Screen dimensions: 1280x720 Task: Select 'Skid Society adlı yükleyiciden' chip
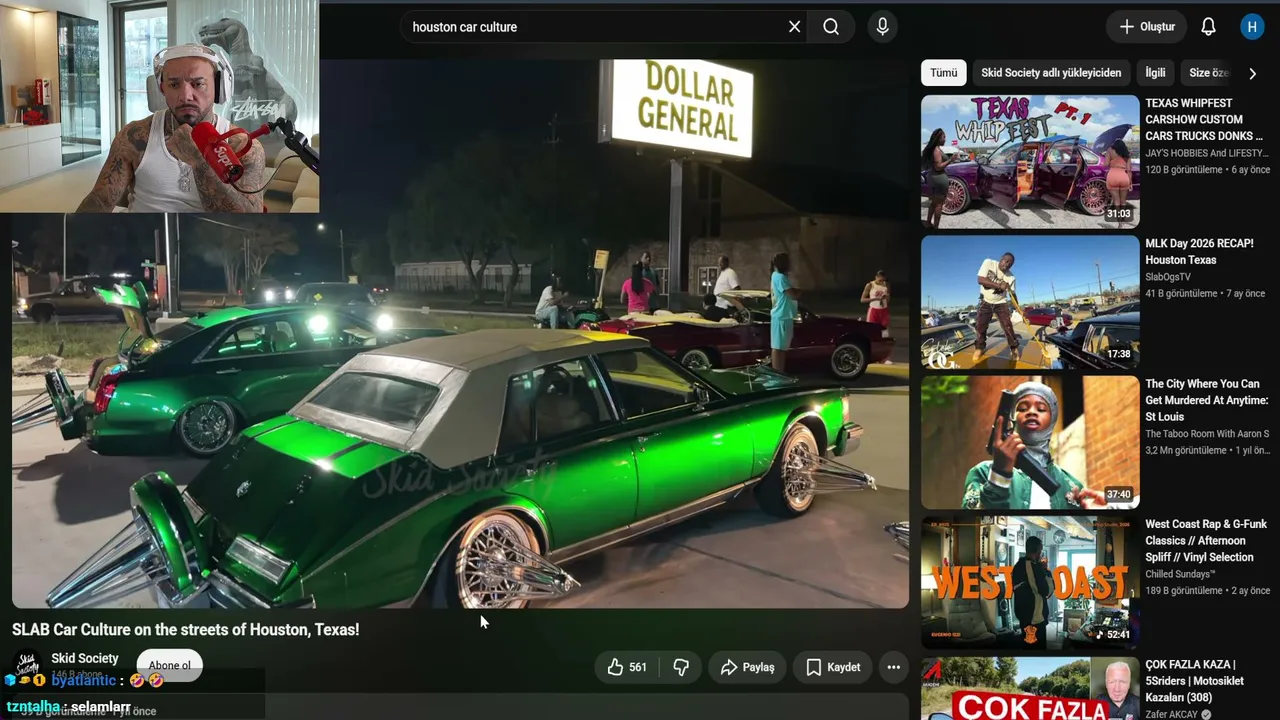click(1051, 73)
